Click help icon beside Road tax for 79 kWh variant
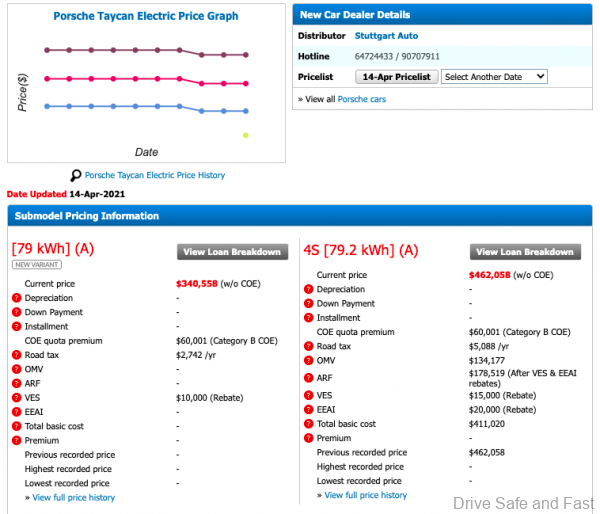 [x=16, y=354]
